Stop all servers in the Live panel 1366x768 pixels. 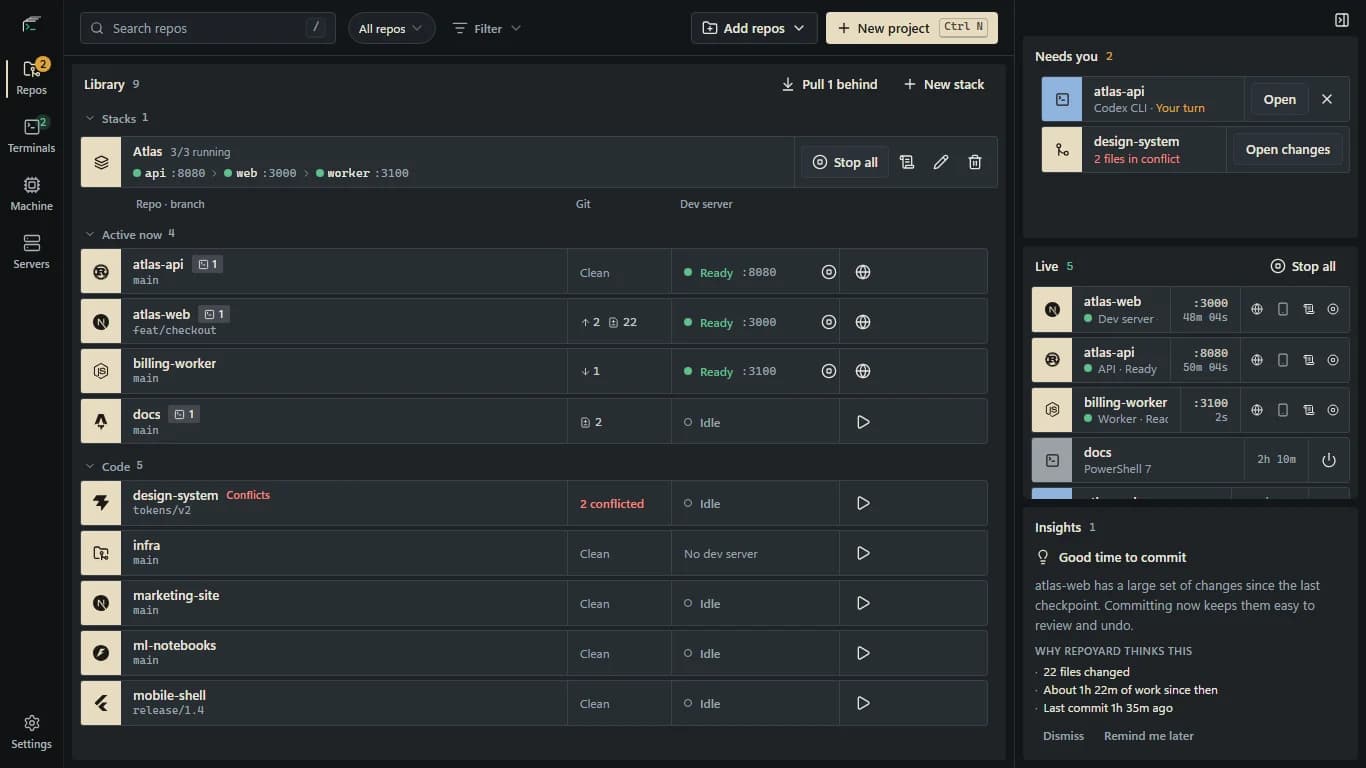pyautogui.click(x=1303, y=267)
